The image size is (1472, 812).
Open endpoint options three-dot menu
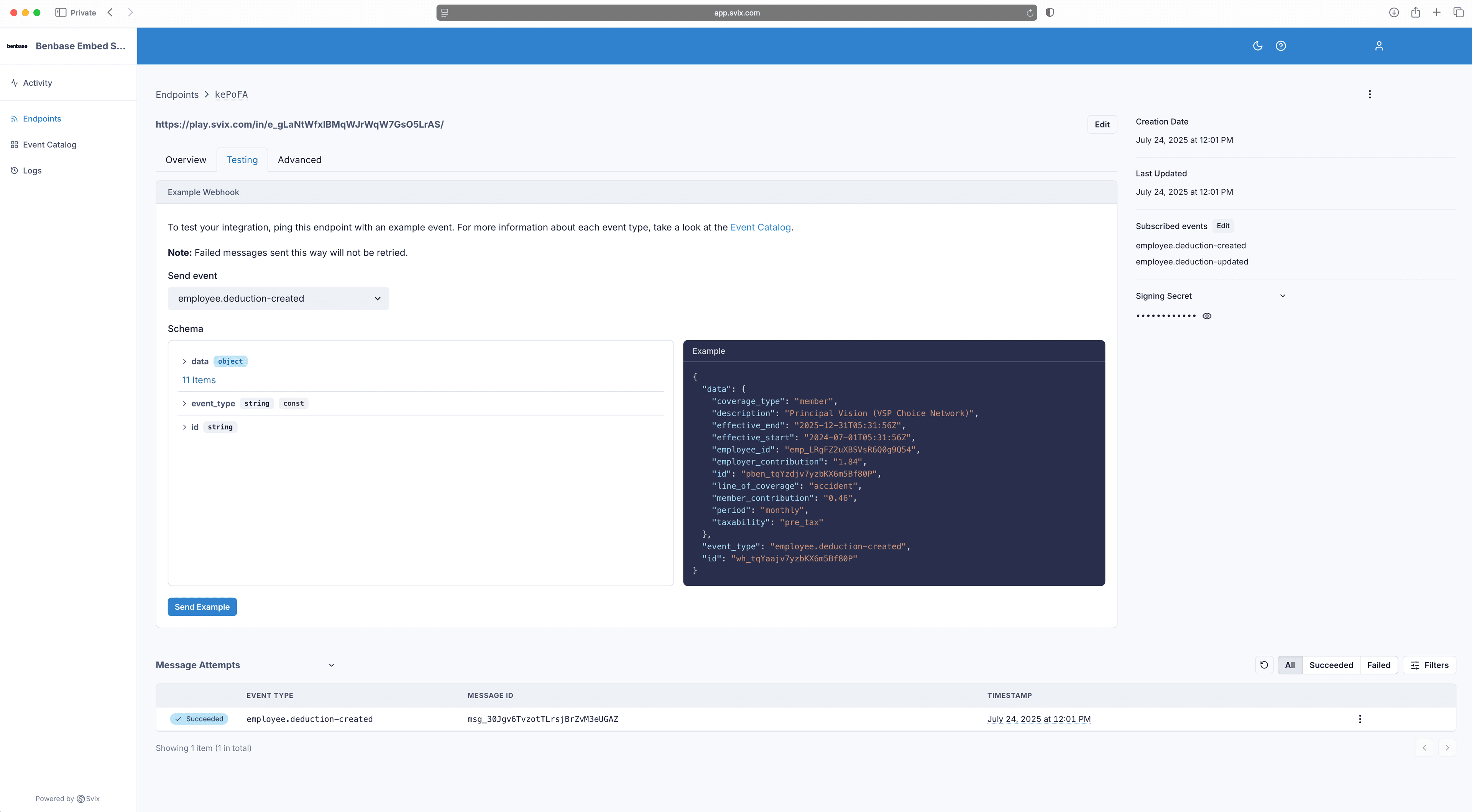coord(1370,94)
